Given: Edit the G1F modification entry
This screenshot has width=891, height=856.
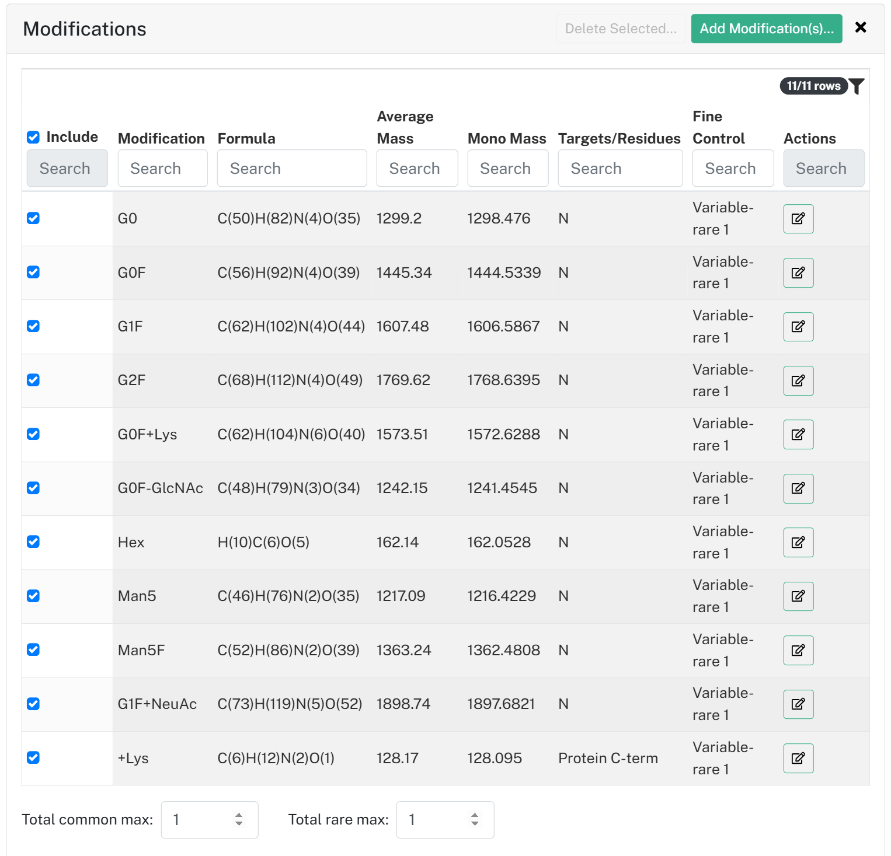Looking at the screenshot, I should [x=798, y=327].
